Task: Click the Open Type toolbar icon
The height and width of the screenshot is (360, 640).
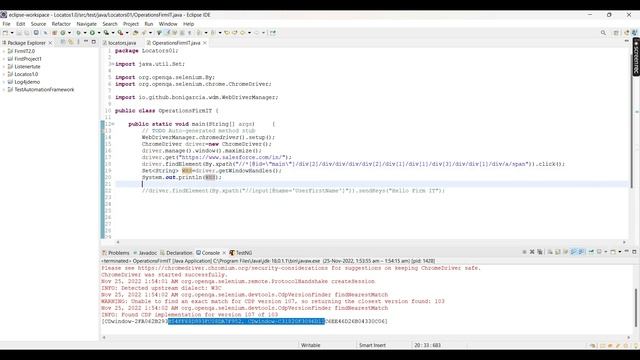Action: pos(136,33)
